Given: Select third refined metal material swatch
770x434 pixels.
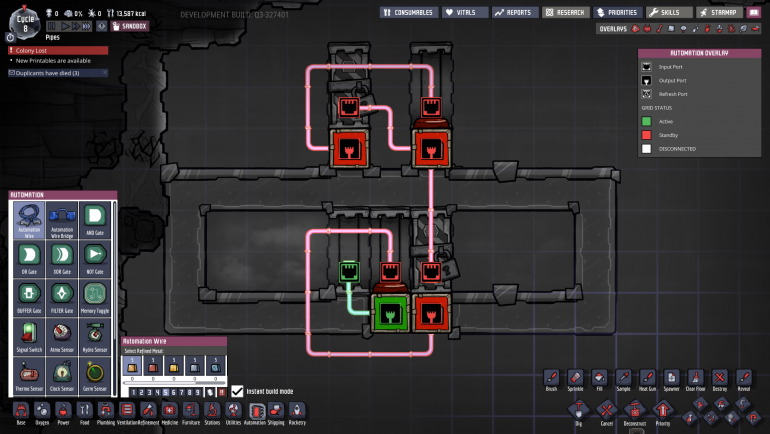Looking at the screenshot, I should pos(174,365).
